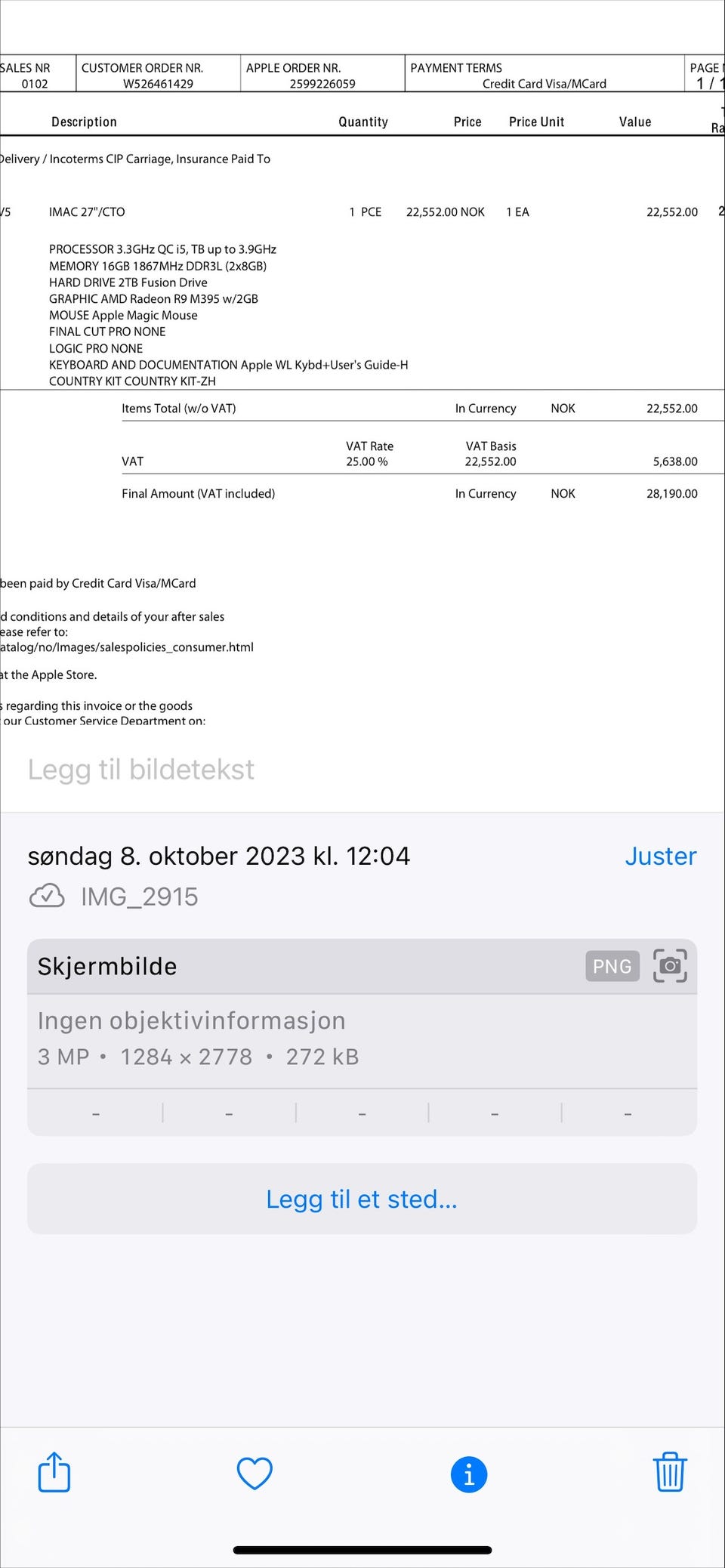This screenshot has height=1568, width=725.
Task: Tap the 1284 × 2778 dimensions text
Action: [187, 1057]
